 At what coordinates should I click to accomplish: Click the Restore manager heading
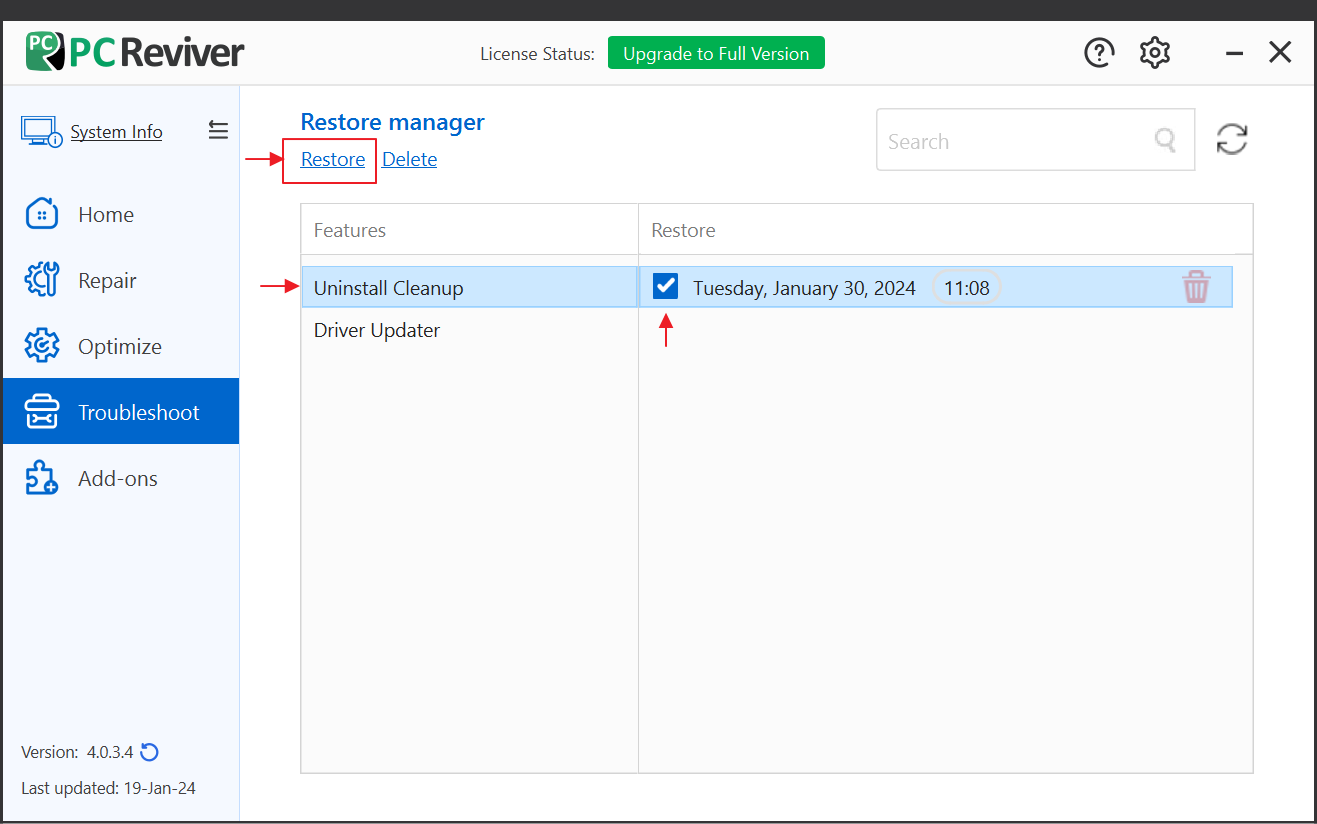[x=392, y=122]
